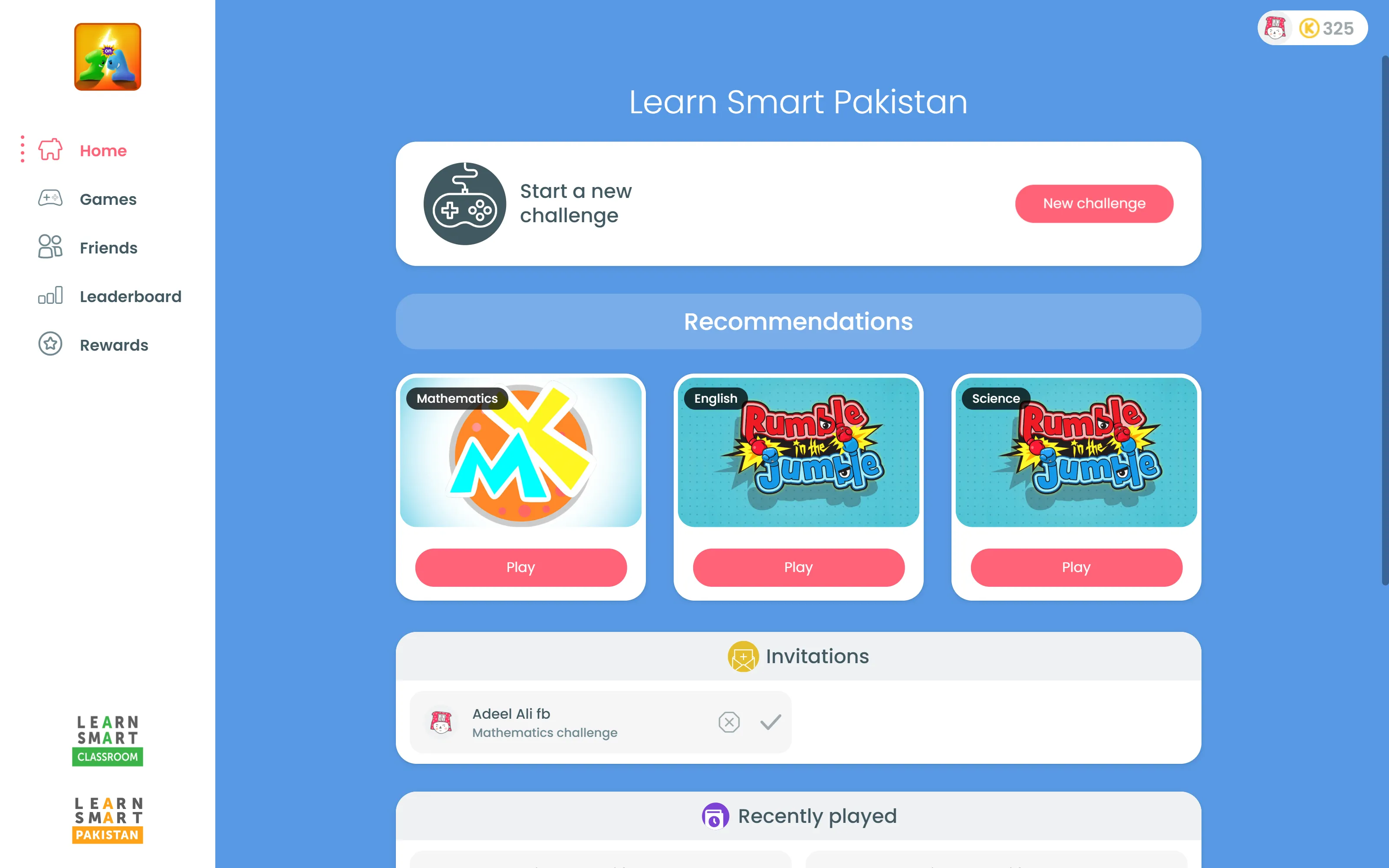
Task: Click the Home menu item
Action: point(103,150)
